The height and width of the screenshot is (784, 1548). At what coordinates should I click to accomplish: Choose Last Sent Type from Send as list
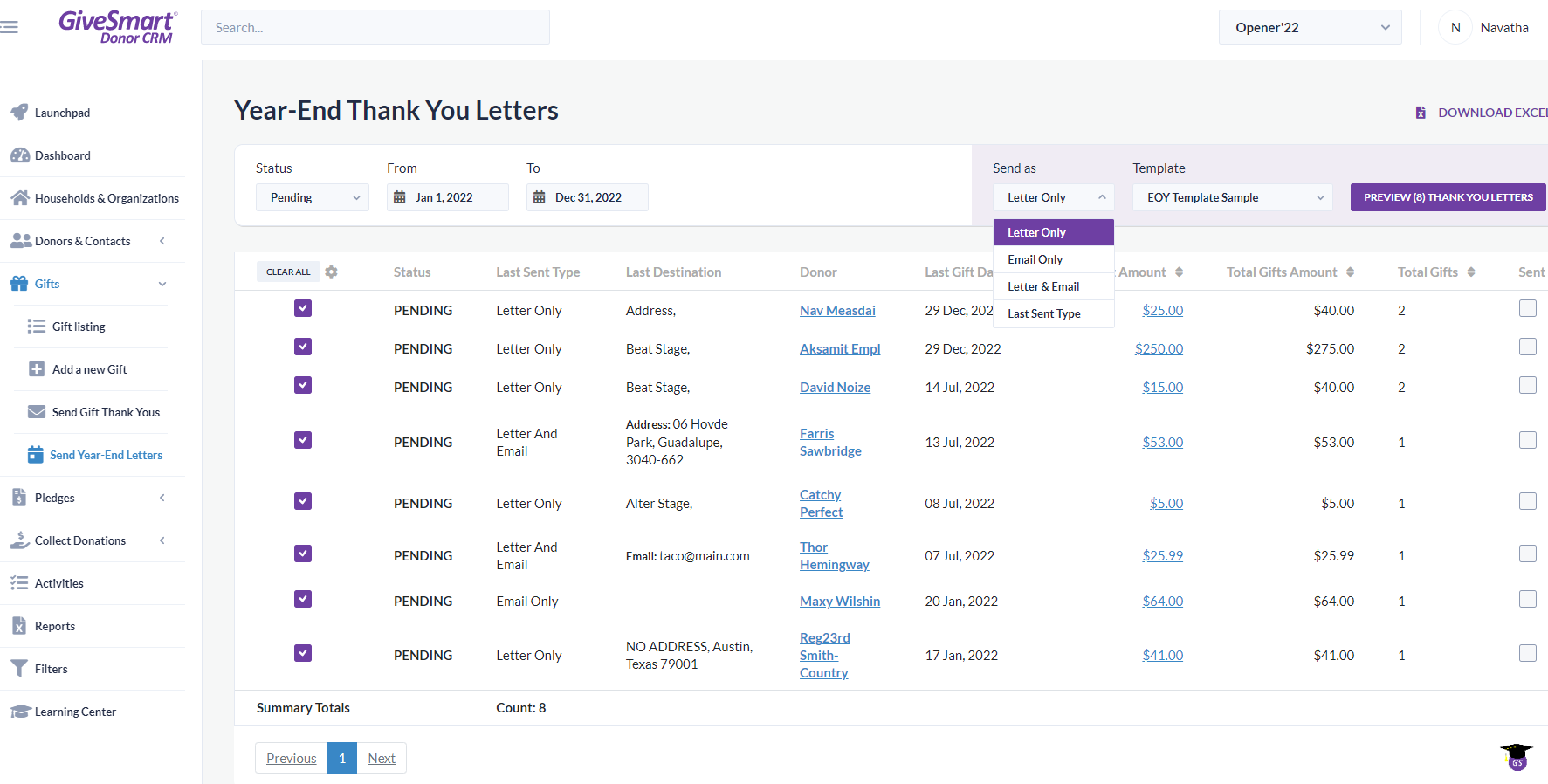[x=1054, y=313]
